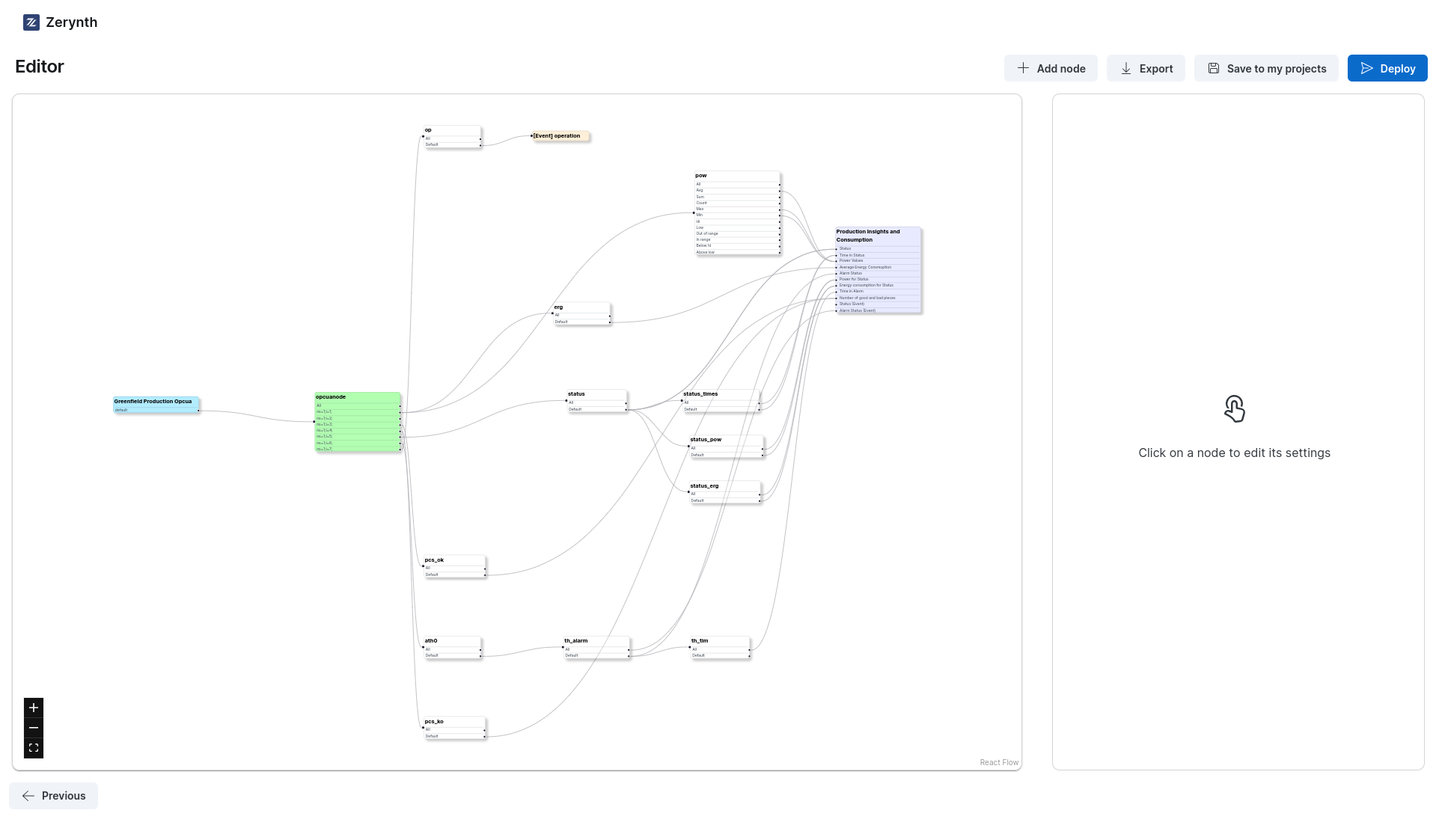Click the default row in Greenfield node
The width and height of the screenshot is (1436, 840).
tap(156, 410)
